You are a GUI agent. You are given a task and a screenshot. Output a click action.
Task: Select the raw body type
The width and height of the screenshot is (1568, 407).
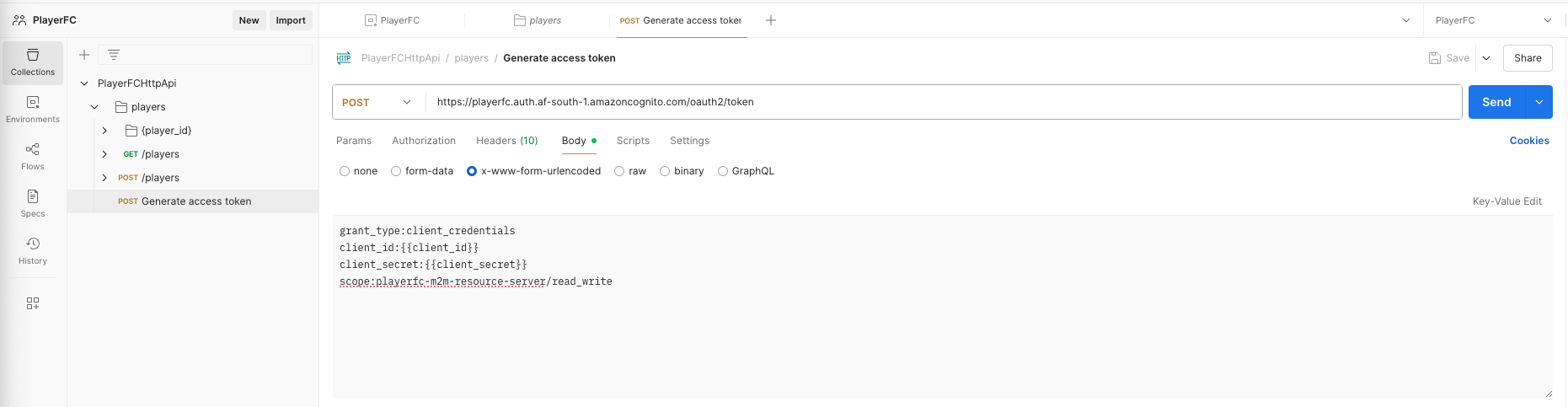[619, 171]
